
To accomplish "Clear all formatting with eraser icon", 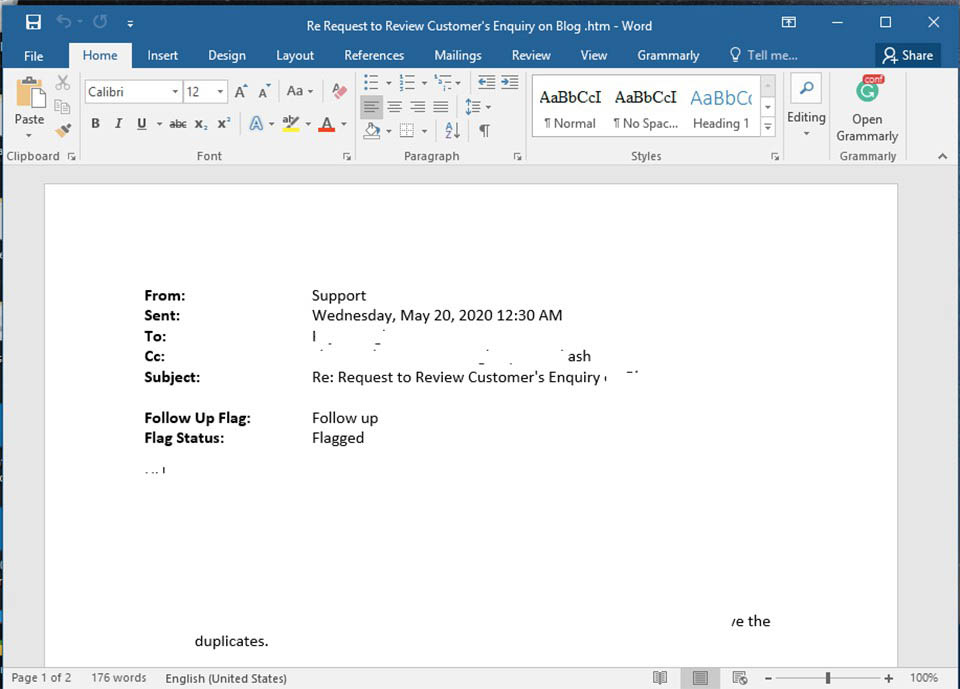I will point(339,91).
